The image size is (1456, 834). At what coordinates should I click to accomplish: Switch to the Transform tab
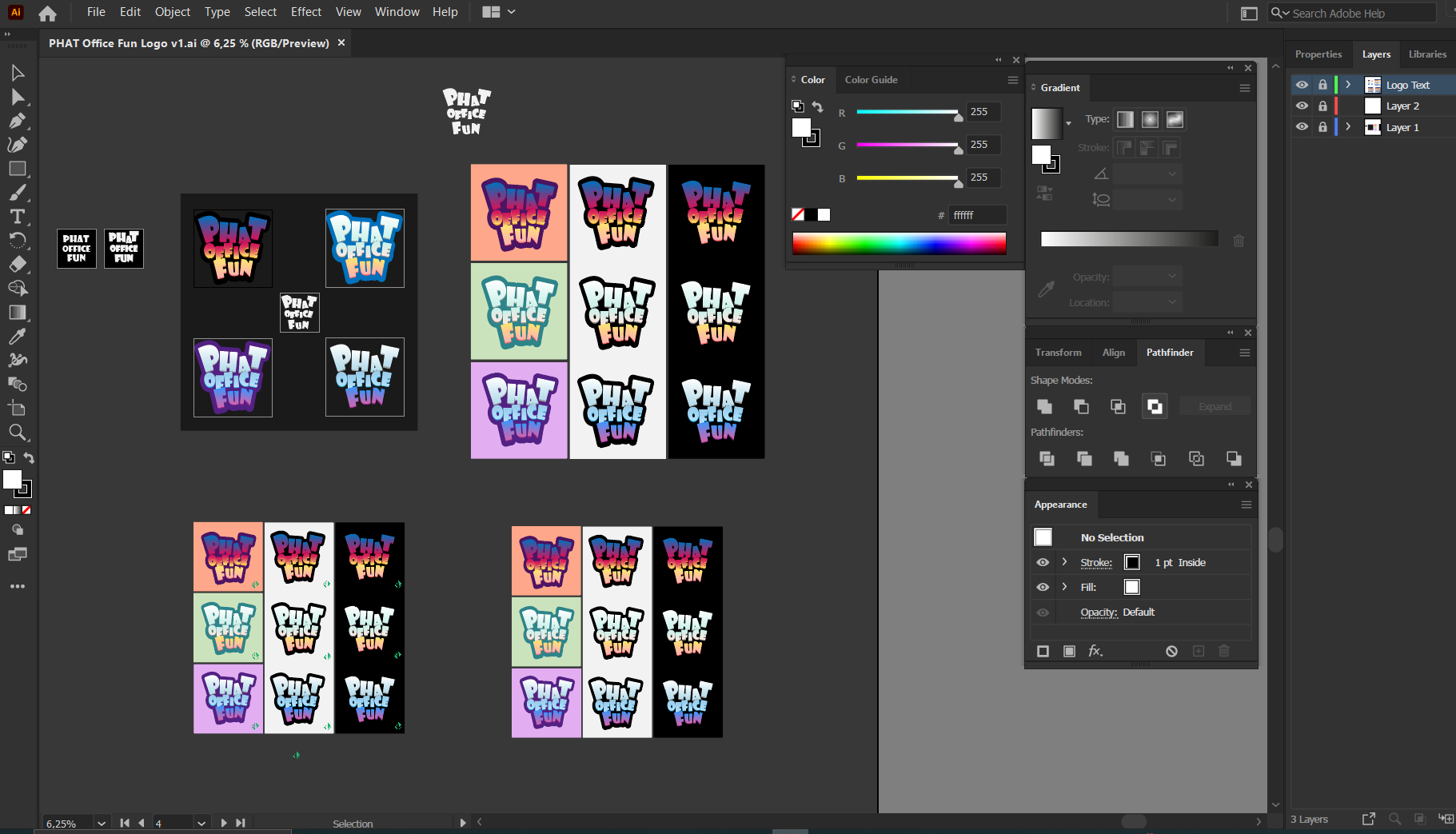point(1058,353)
